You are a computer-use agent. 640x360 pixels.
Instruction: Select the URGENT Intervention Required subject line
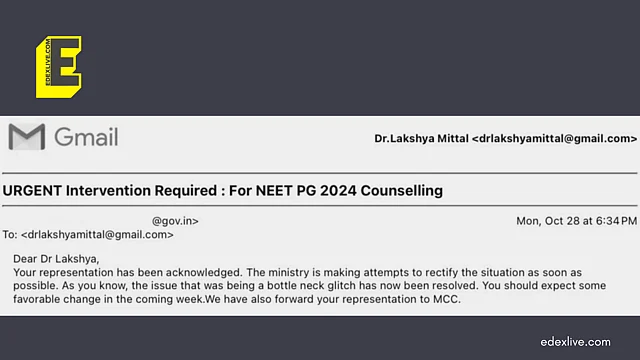222,191
